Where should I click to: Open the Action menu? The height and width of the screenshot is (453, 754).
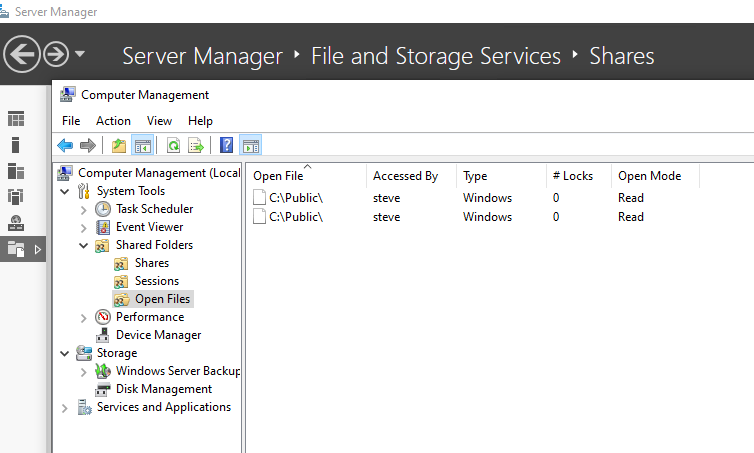113,121
